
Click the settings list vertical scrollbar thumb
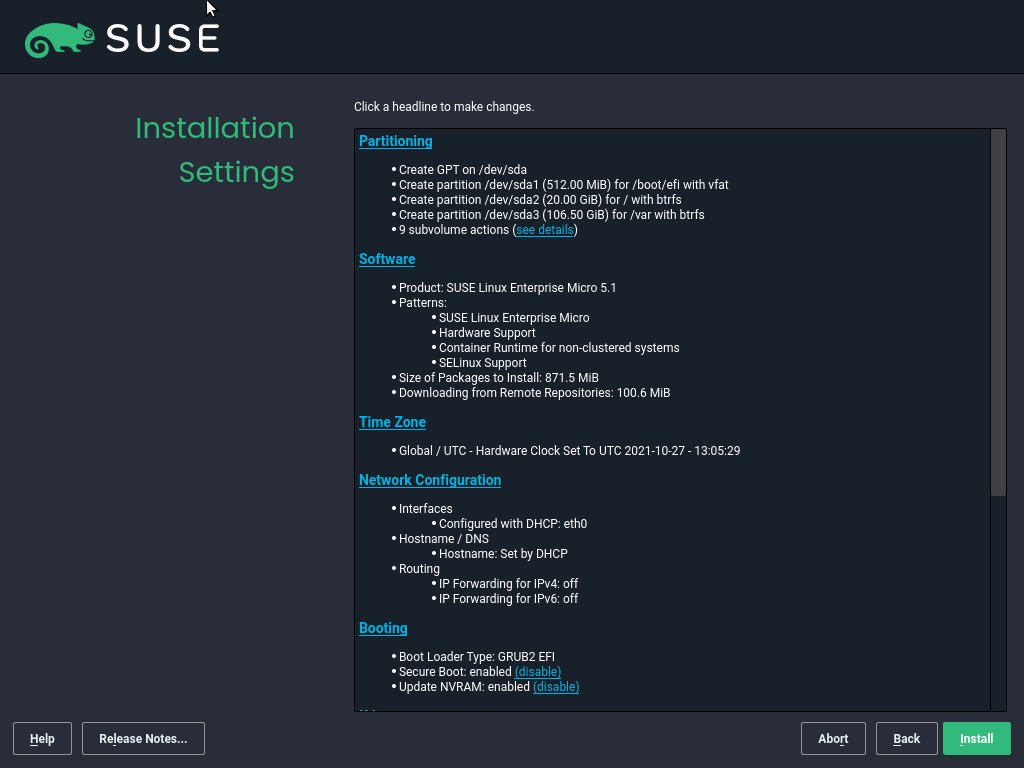[x=998, y=312]
